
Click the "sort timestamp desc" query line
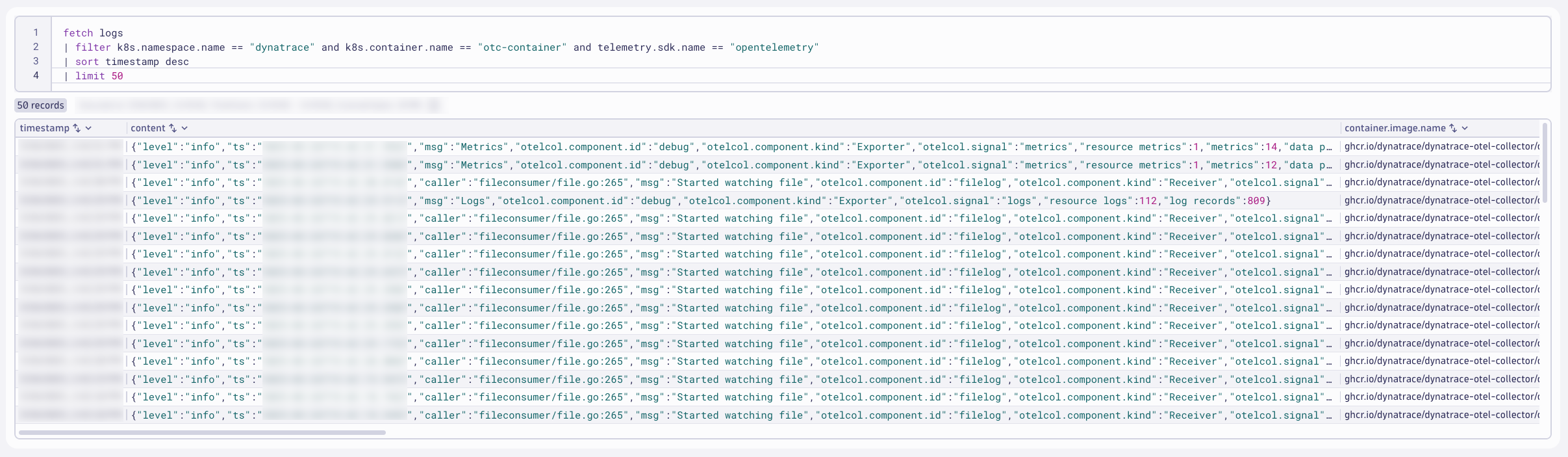[126, 62]
